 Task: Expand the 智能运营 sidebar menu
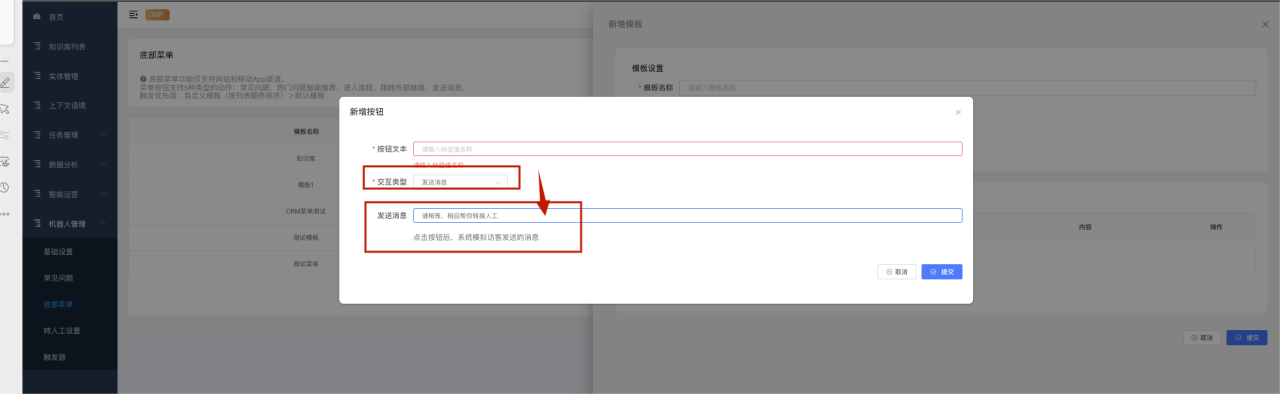(x=69, y=194)
